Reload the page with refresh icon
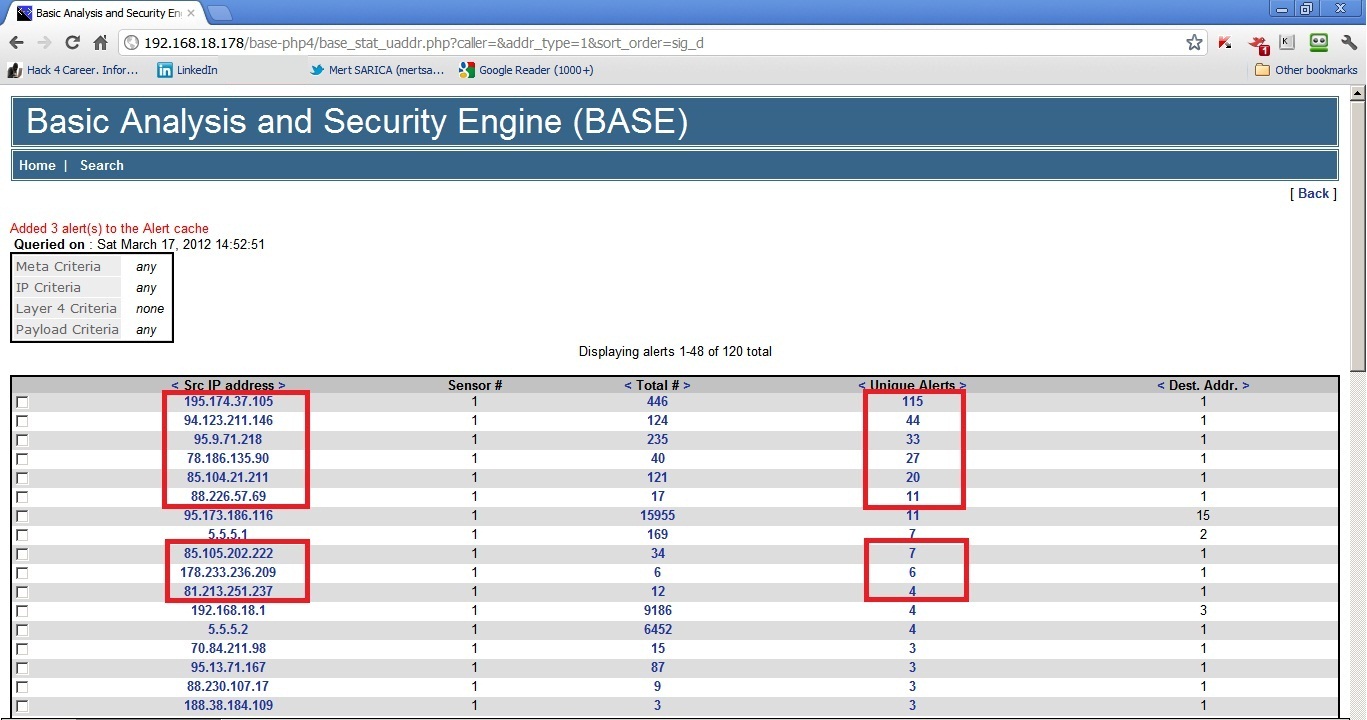This screenshot has height=720, width=1367. [x=72, y=43]
